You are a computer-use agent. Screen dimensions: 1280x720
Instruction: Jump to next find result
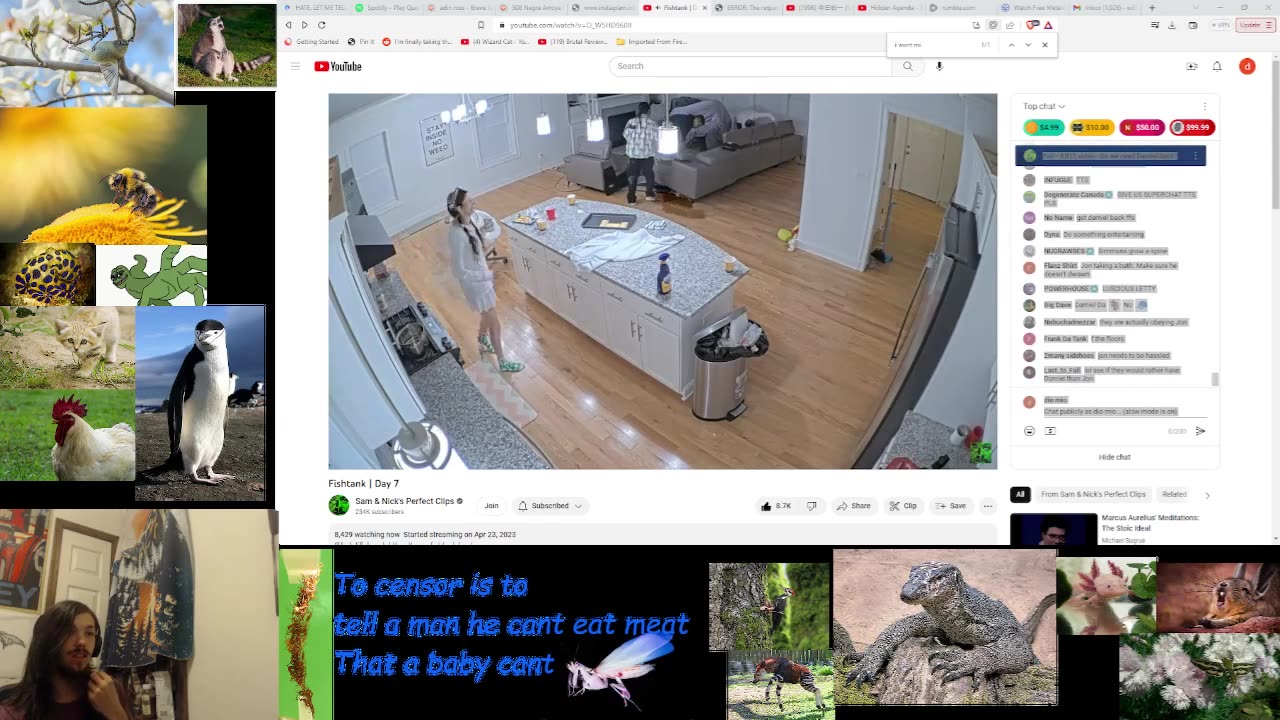point(1028,44)
